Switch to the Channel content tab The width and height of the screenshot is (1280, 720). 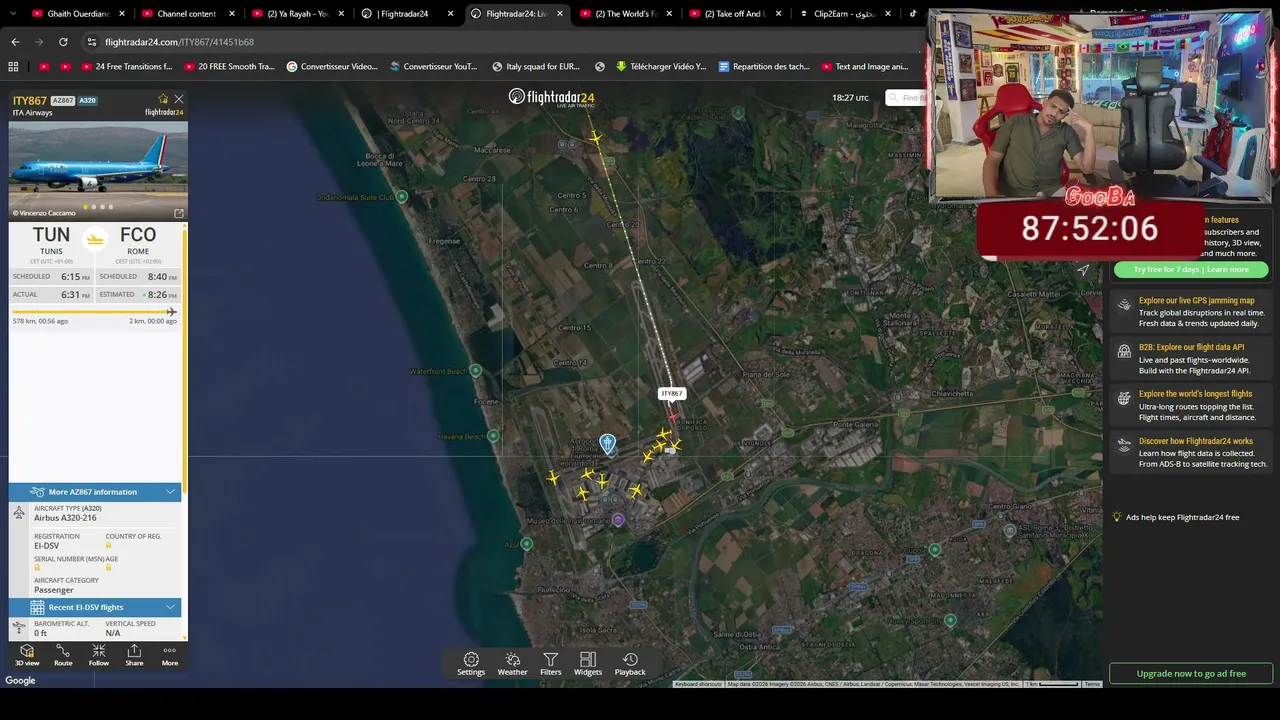click(x=189, y=14)
